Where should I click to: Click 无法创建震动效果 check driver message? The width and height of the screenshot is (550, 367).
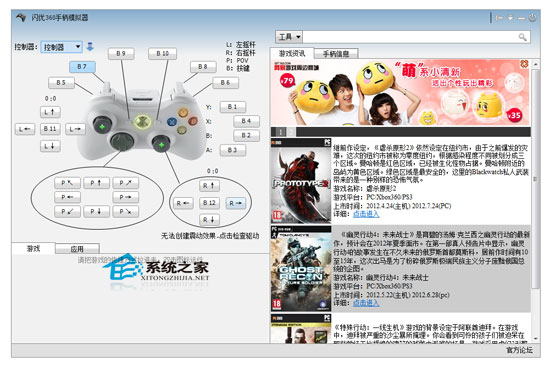point(210,236)
